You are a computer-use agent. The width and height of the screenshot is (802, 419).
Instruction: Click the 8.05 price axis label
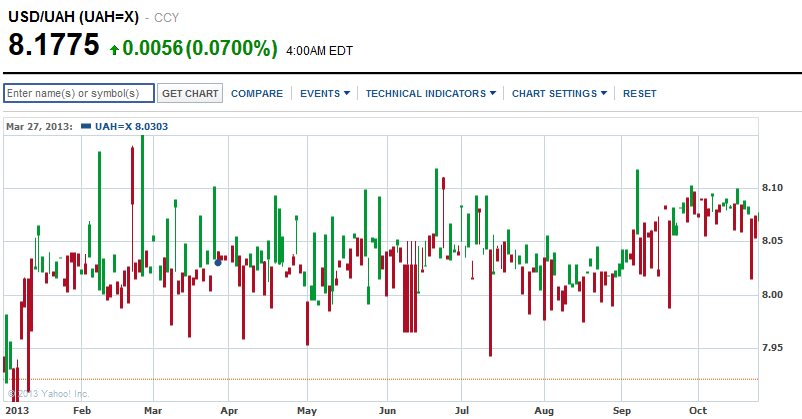(772, 240)
